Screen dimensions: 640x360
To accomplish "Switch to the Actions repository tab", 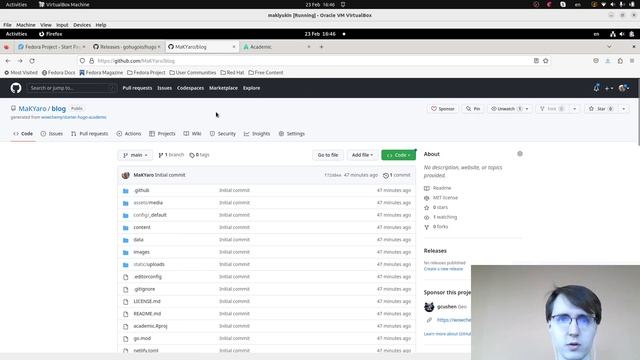I will (x=129, y=134).
